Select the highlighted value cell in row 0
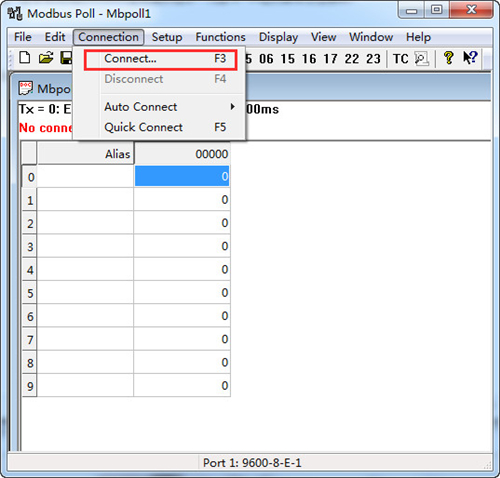The width and height of the screenshot is (500, 478). click(182, 176)
